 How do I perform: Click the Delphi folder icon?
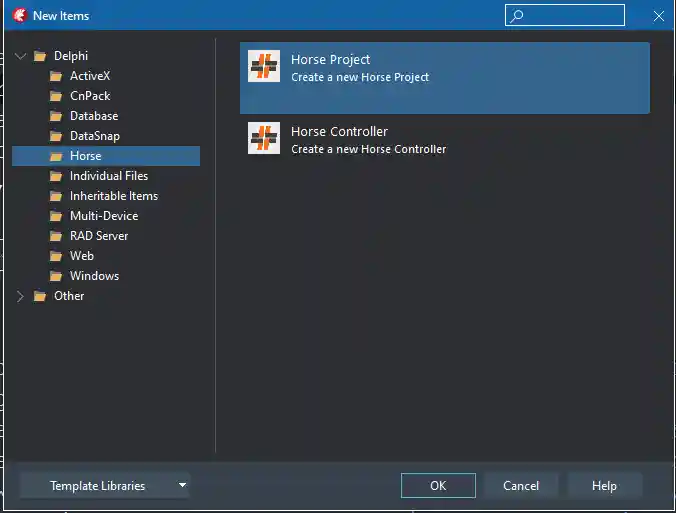coord(40,56)
